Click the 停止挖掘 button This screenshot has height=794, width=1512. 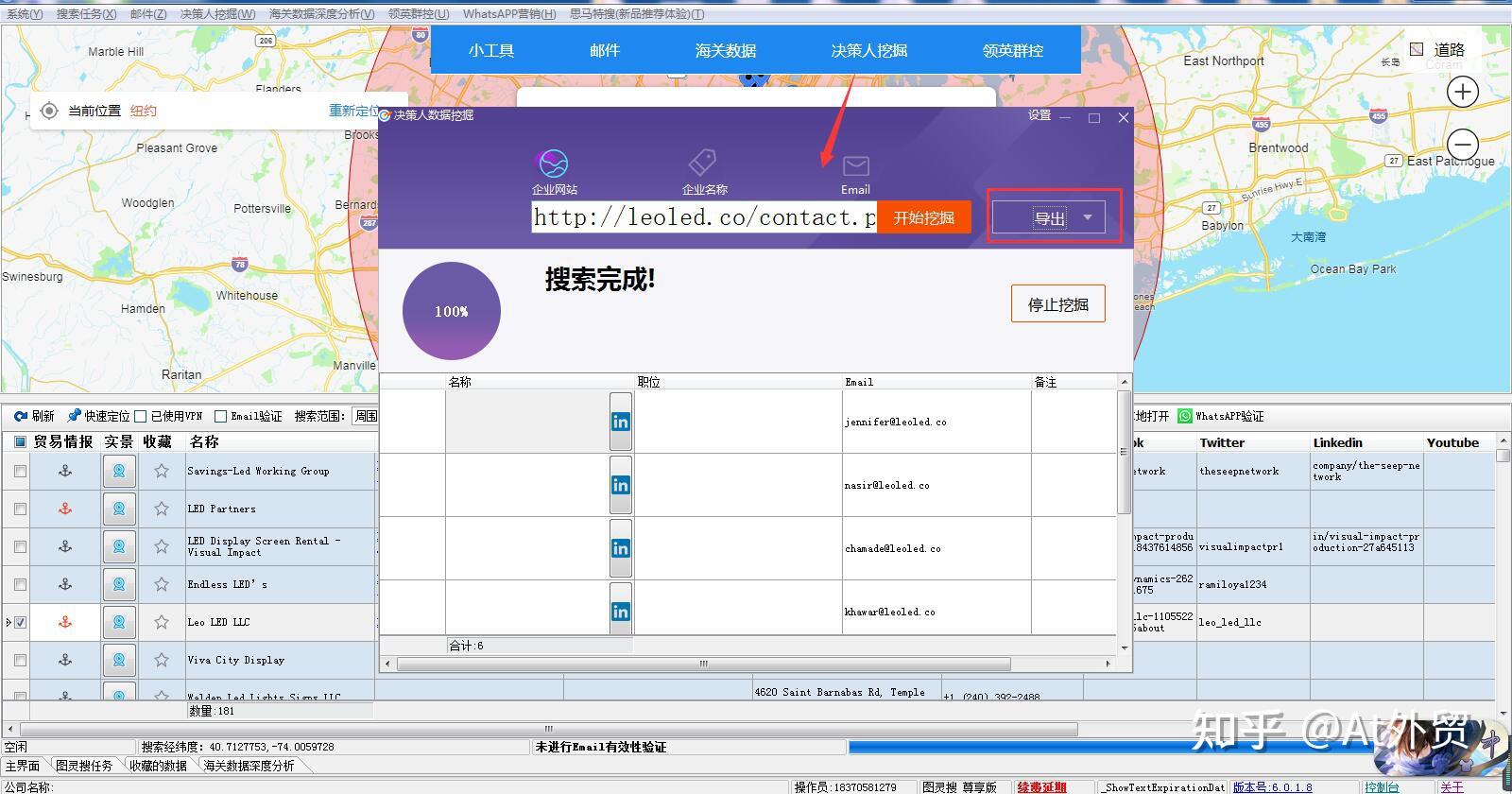[x=1058, y=304]
